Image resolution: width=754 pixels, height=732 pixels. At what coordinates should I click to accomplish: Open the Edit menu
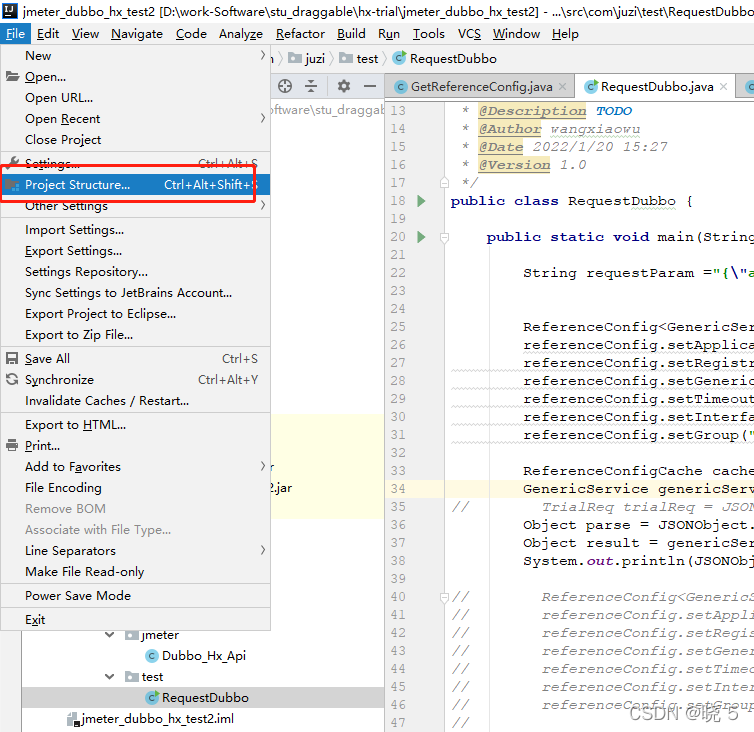point(48,34)
